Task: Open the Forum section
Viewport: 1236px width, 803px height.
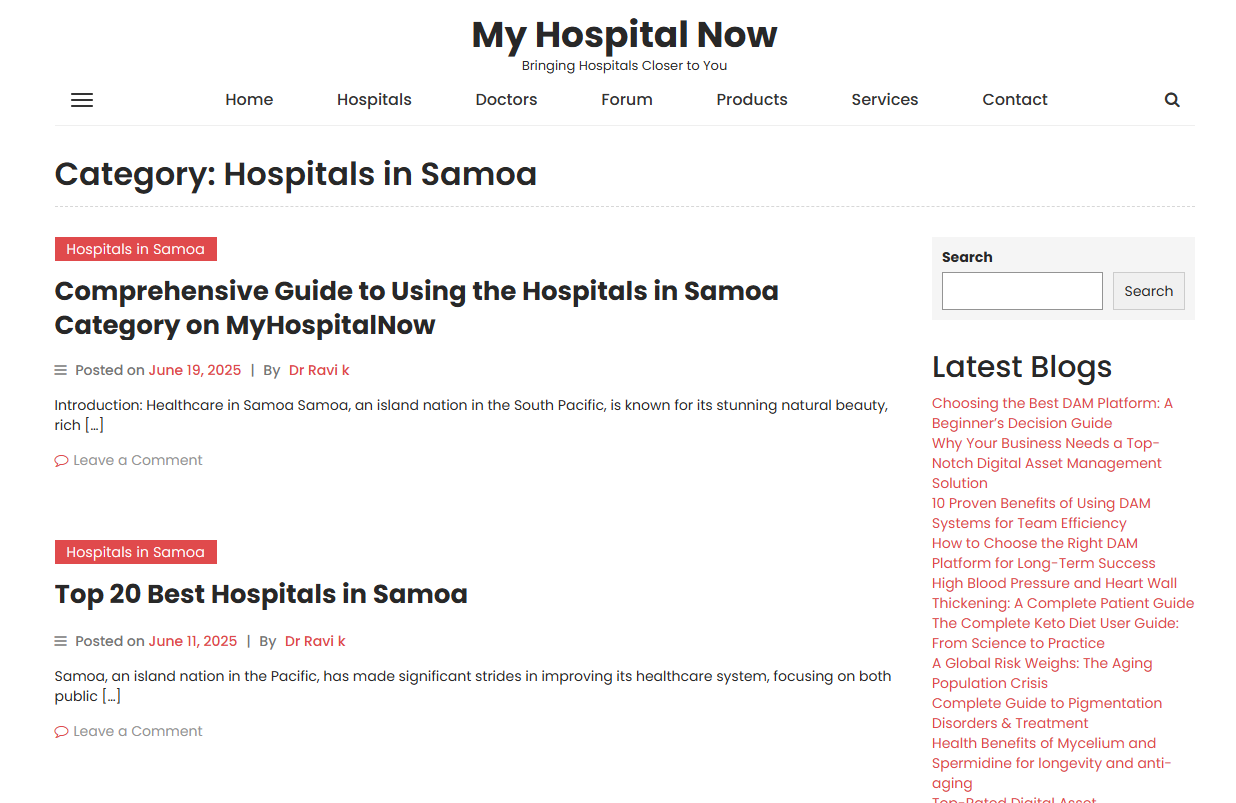Action: (x=626, y=99)
